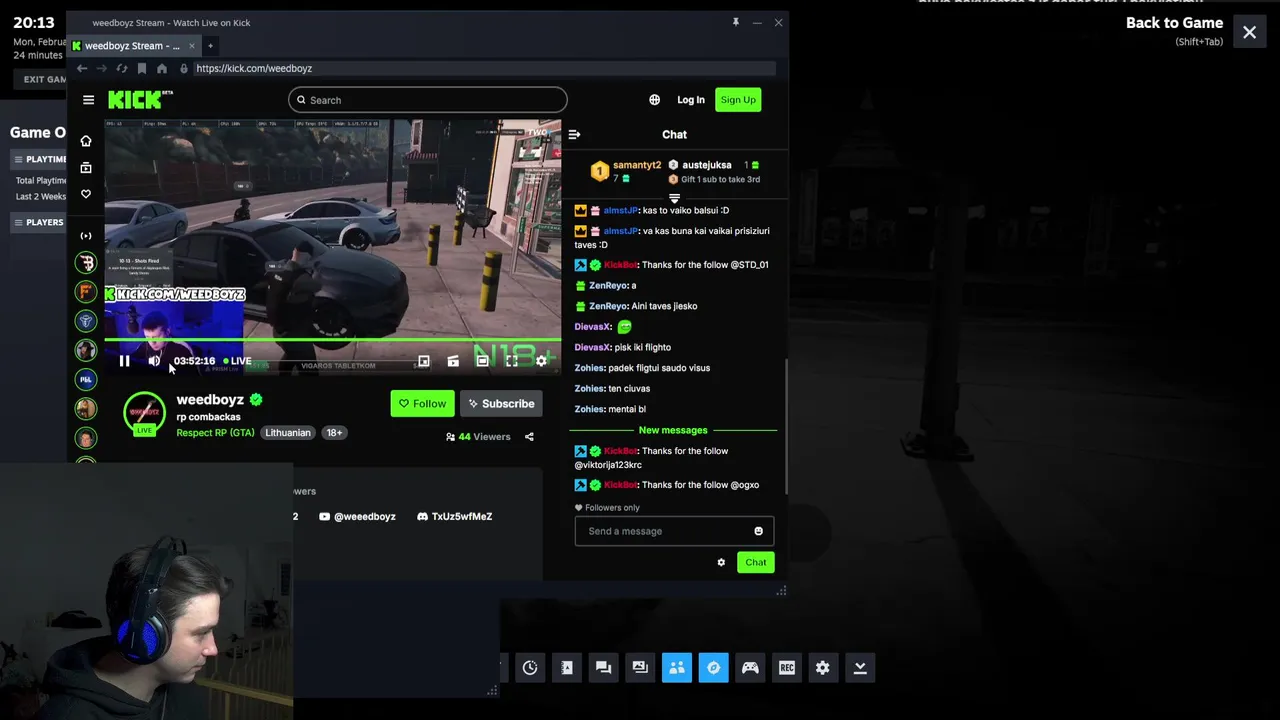Viewport: 1280px width, 720px height.
Task: Open video player settings gear
Action: pos(541,361)
